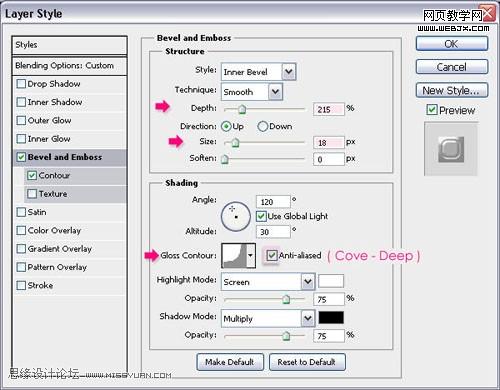Click the angle and altitude dial

click(236, 216)
